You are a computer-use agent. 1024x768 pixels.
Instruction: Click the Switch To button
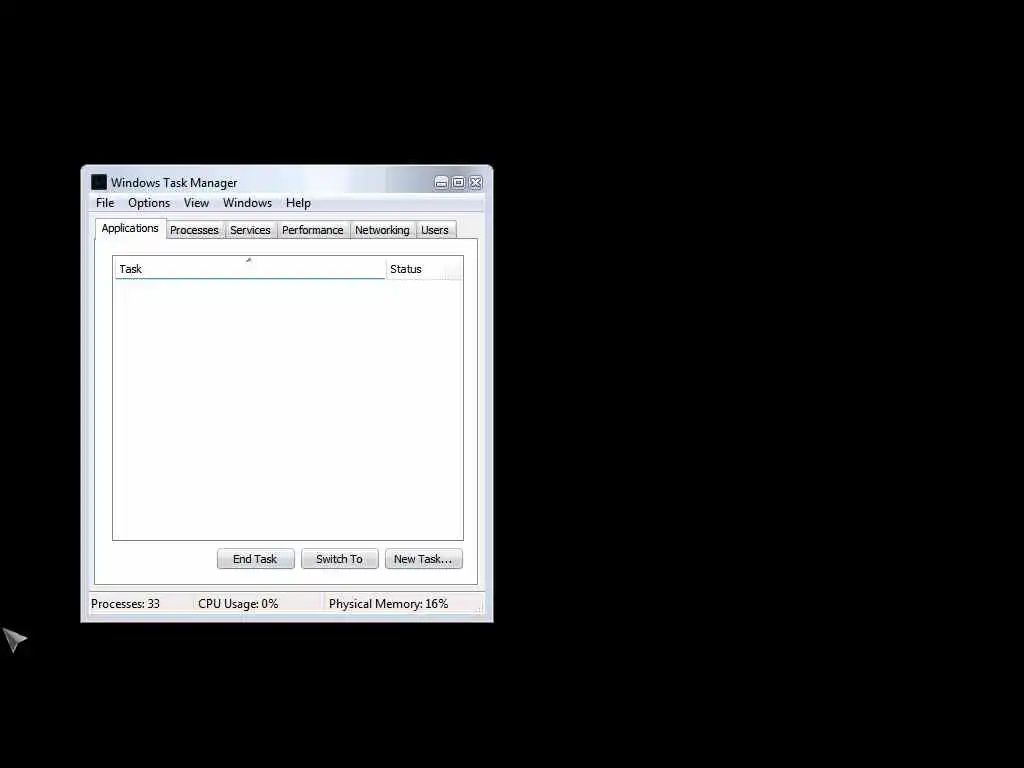pos(340,559)
